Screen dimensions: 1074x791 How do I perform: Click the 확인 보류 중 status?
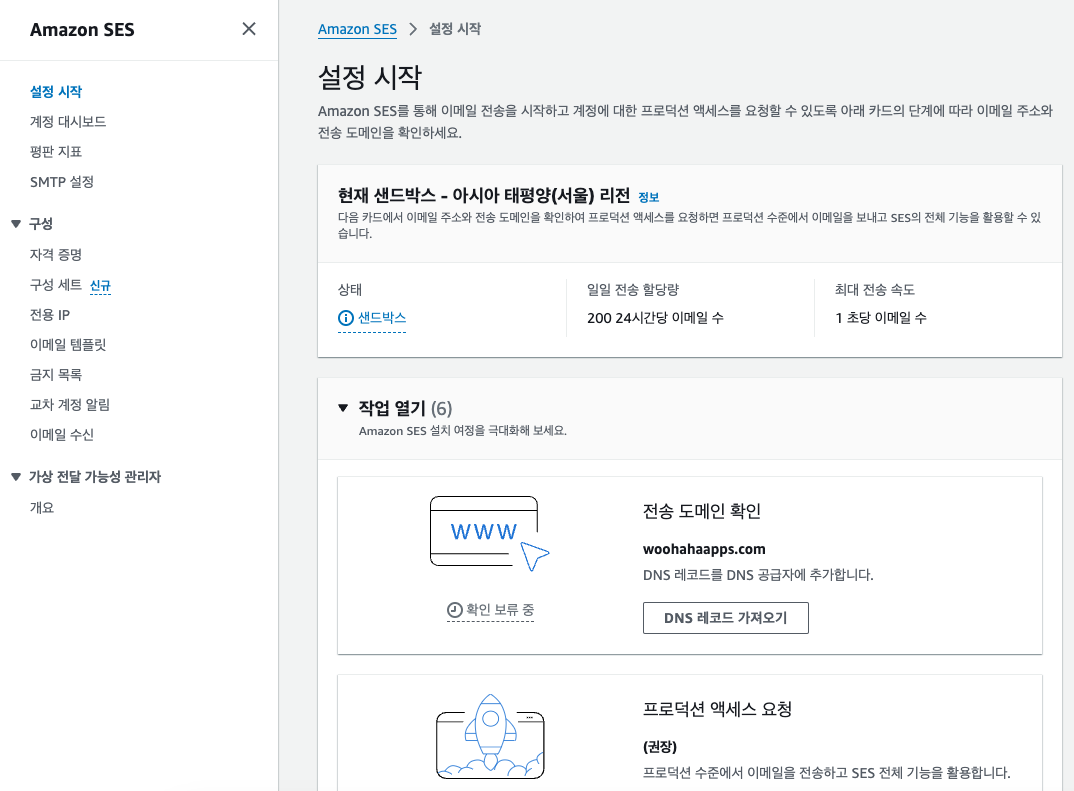point(500,610)
